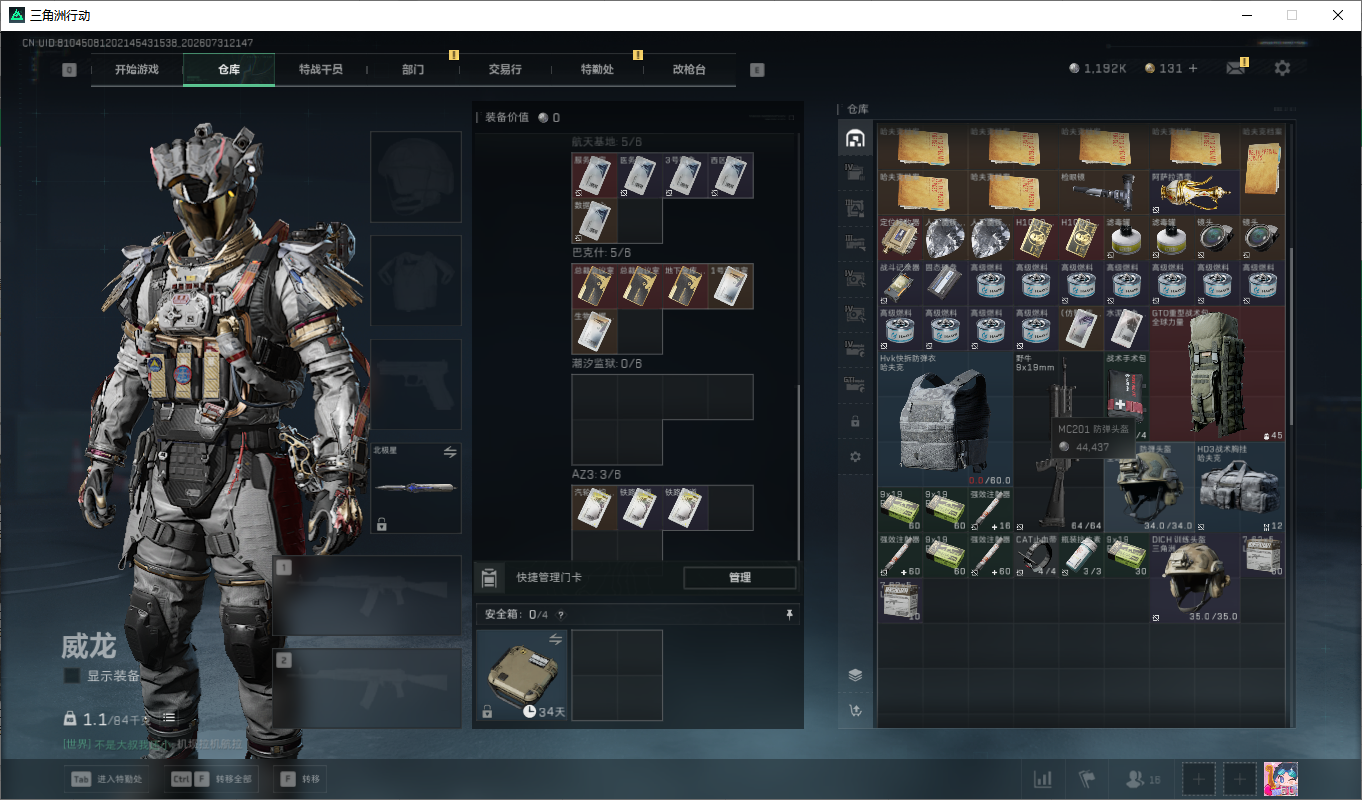1362x800 pixels.
Task: Open the 开始游戏 tab
Action: 137,70
